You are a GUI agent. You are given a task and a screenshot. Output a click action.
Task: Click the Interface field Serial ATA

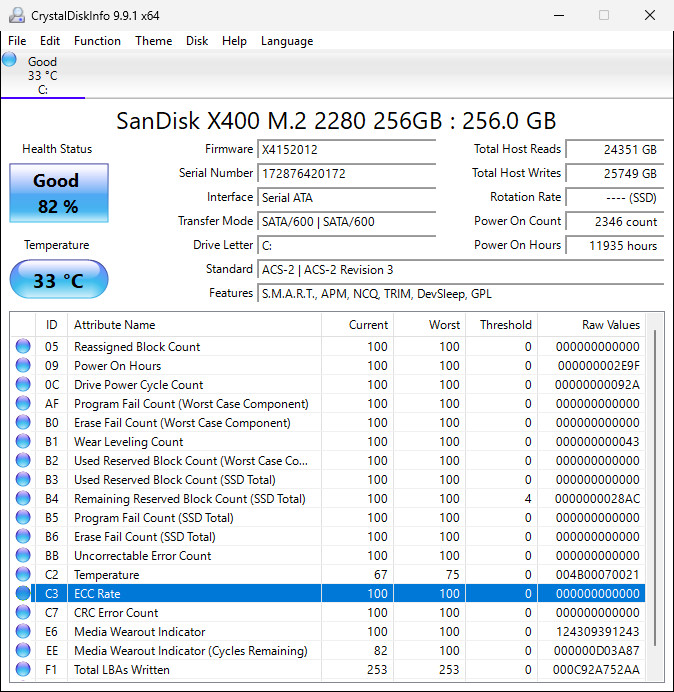[347, 197]
